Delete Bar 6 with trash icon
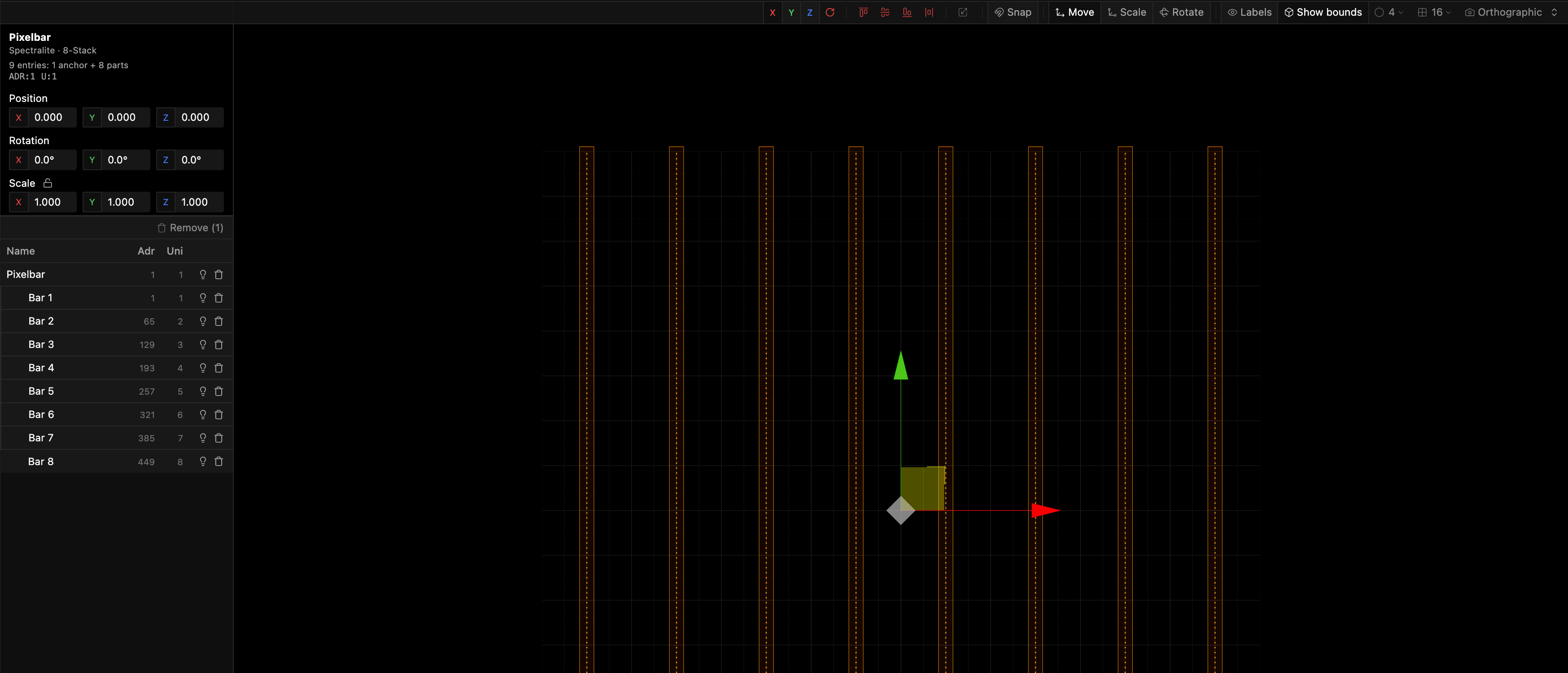This screenshot has height=673, width=1568. (219, 415)
